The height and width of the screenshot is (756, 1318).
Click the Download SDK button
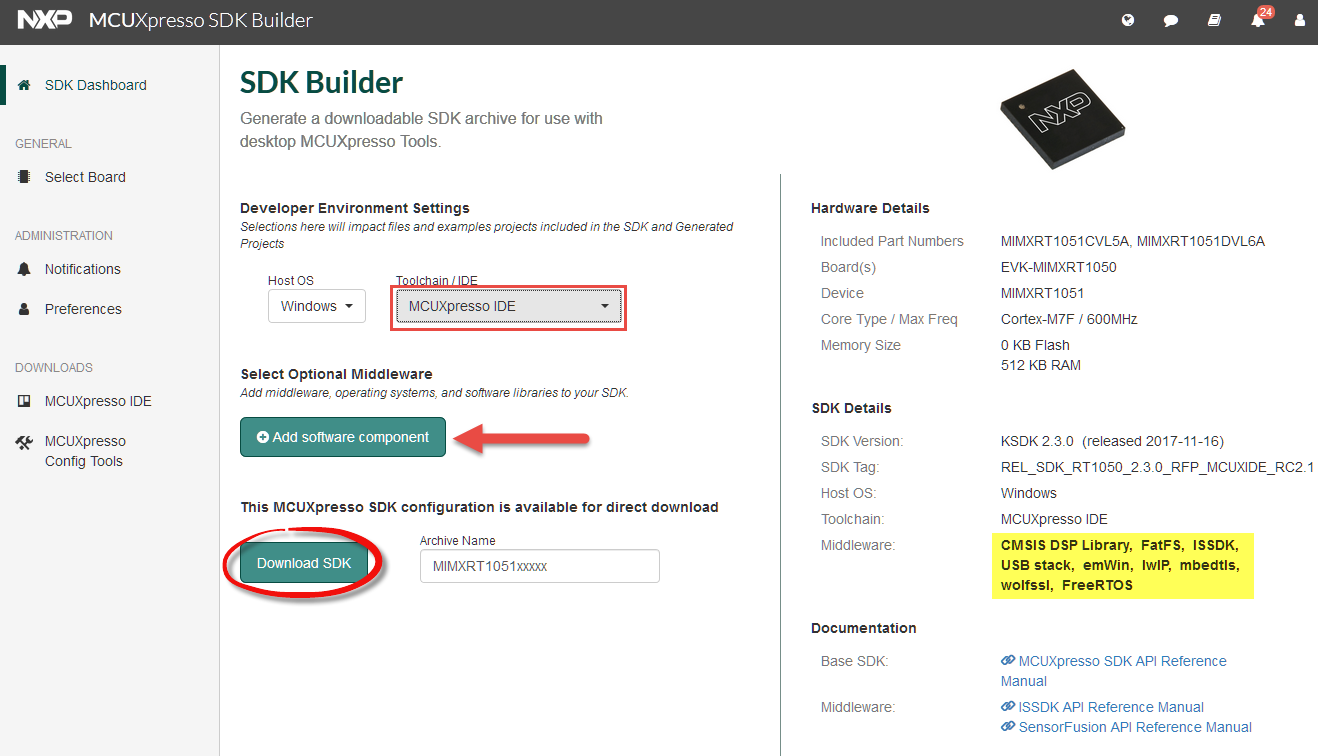coord(304,563)
